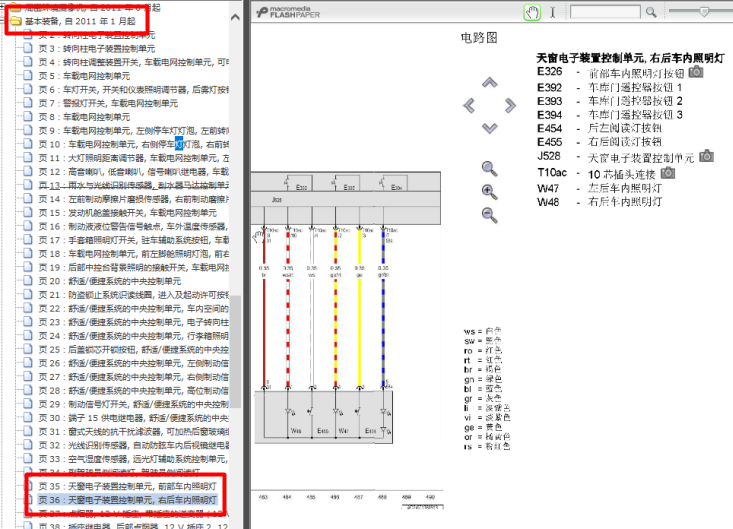The image size is (733, 529).
Task: Open page 25 后盖锁芯开锁按钮 entry
Action: coord(133,349)
